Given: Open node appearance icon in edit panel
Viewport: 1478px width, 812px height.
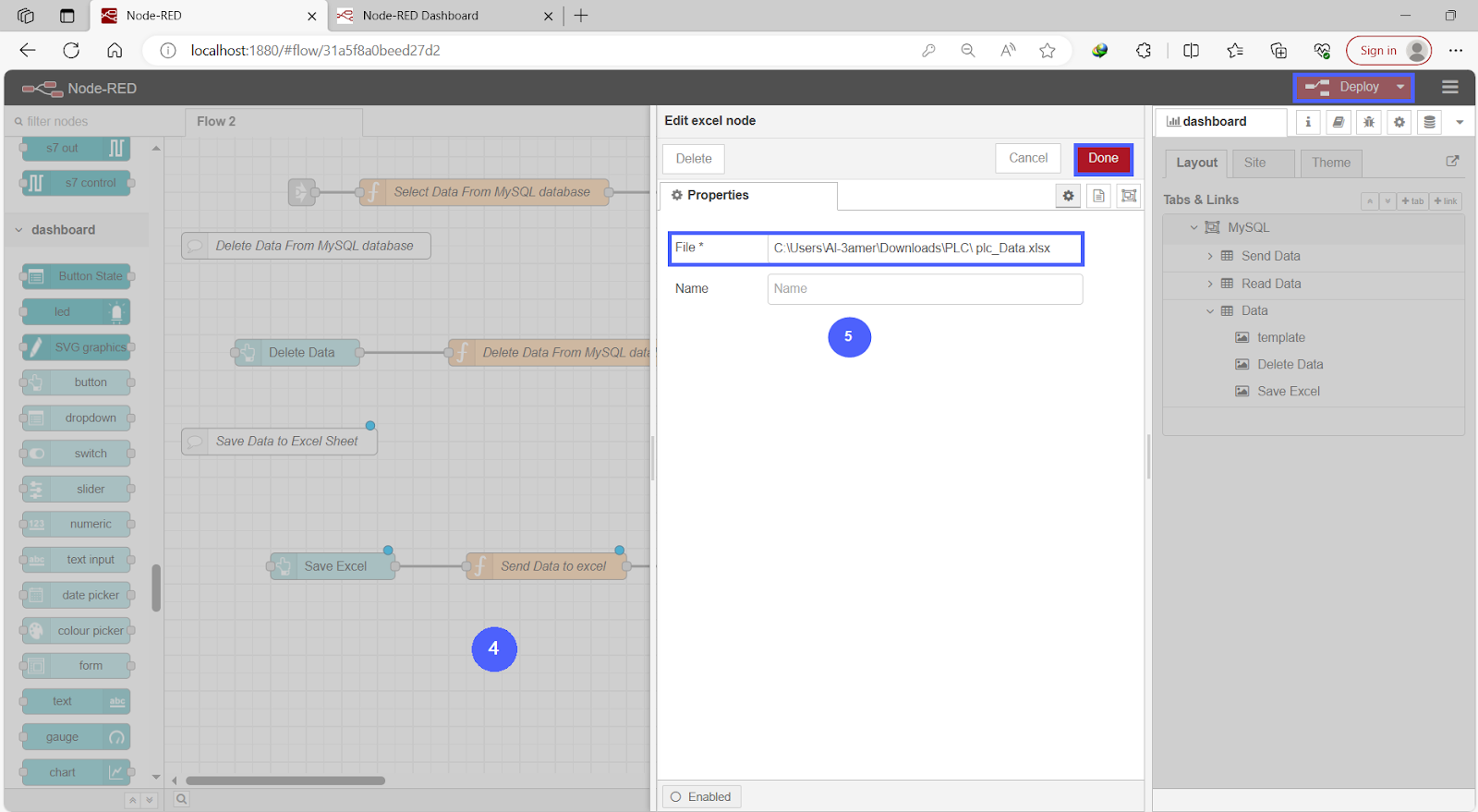Looking at the screenshot, I should pyautogui.click(x=1129, y=196).
